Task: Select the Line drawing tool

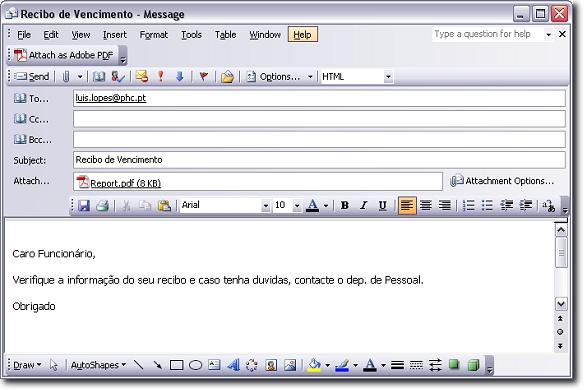Action: 139,365
